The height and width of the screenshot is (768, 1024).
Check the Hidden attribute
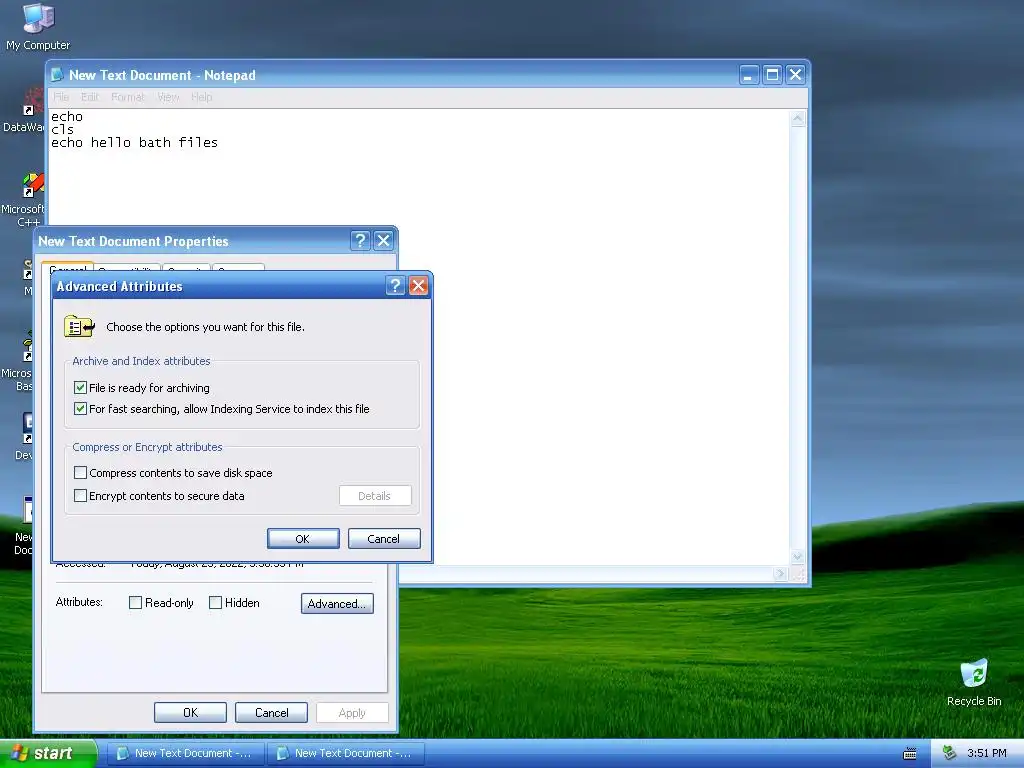click(216, 603)
